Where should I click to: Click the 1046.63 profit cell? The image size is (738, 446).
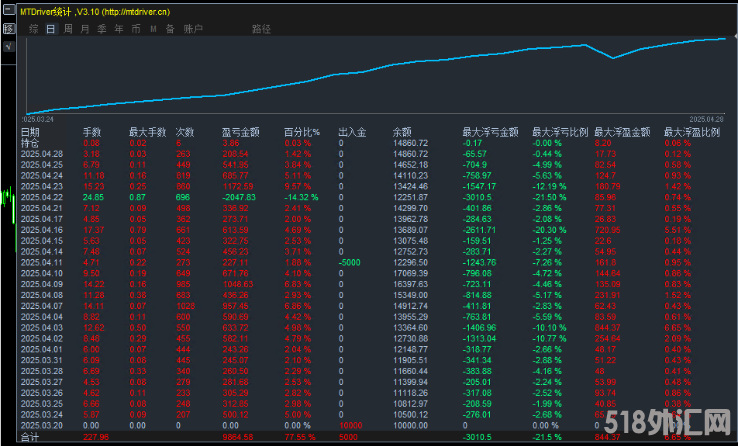click(238, 284)
